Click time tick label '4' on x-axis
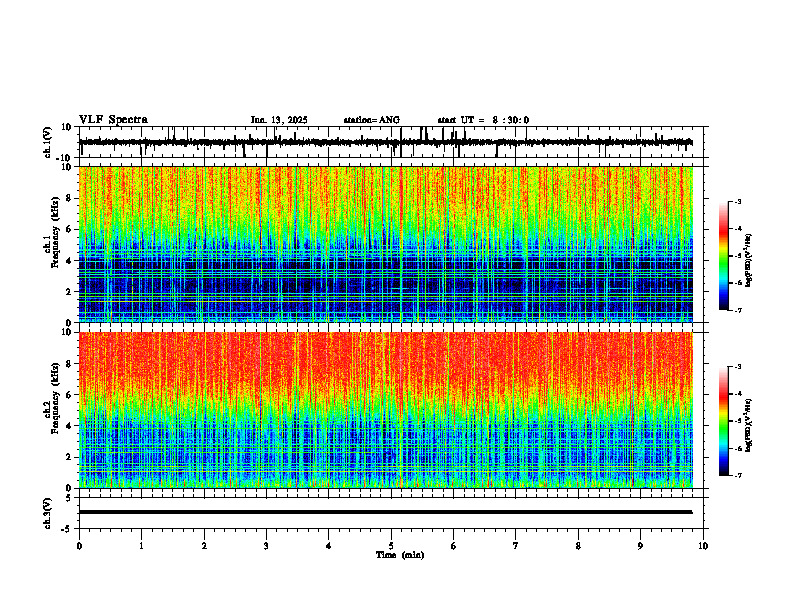The width and height of the screenshot is (792, 612). tap(329, 546)
